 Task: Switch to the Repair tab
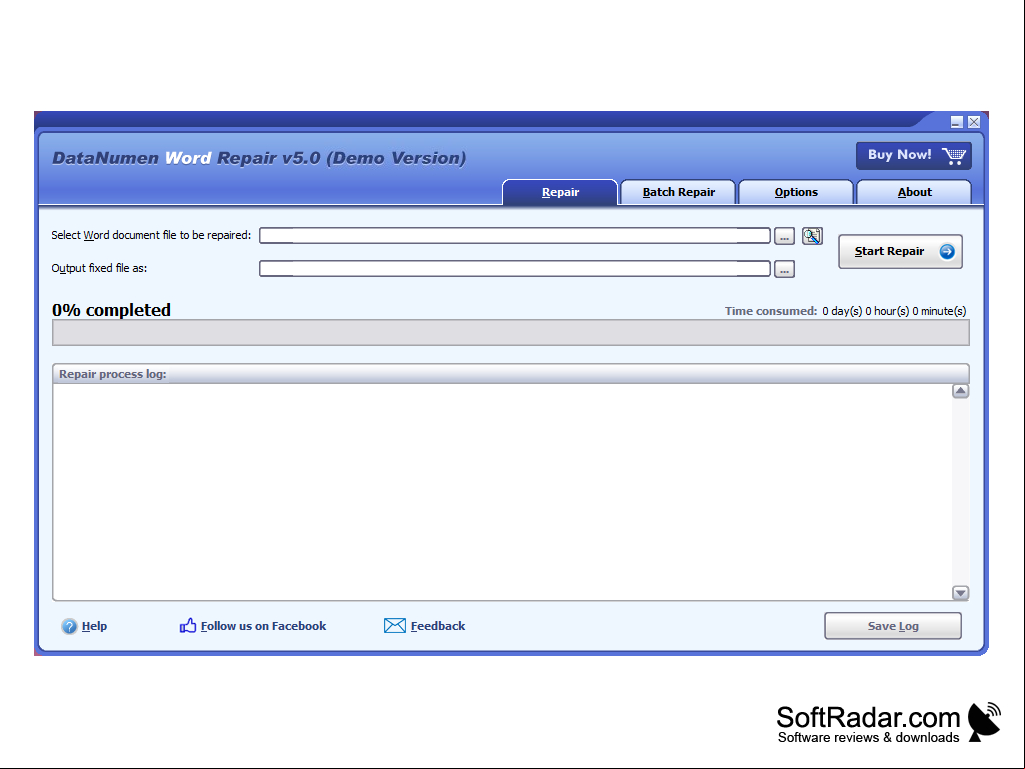pyautogui.click(x=560, y=192)
